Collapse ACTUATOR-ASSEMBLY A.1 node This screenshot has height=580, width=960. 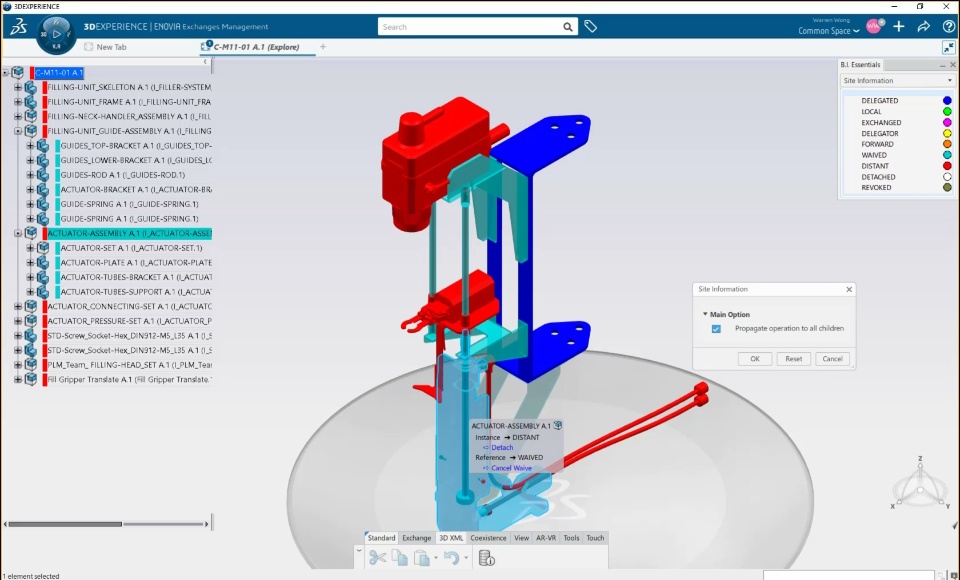pos(18,233)
